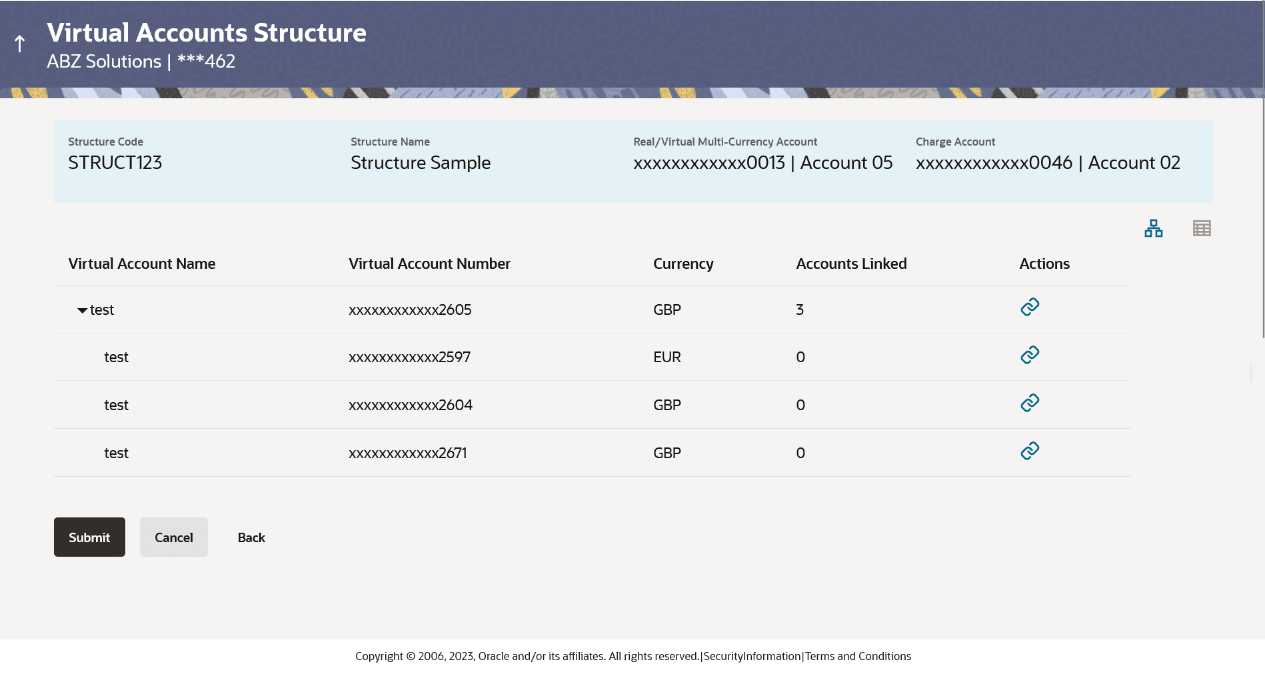Cancel the structure changes
Image resolution: width=1265 pixels, height=684 pixels.
tap(173, 537)
